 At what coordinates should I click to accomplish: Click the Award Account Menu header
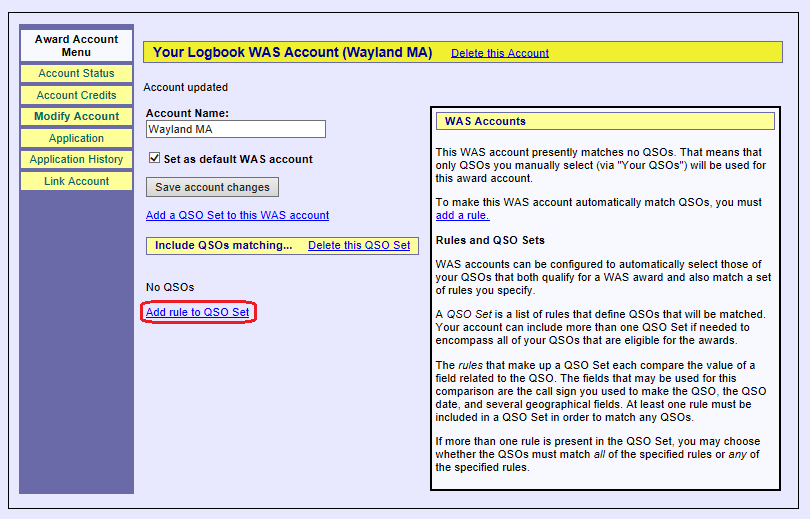point(76,46)
